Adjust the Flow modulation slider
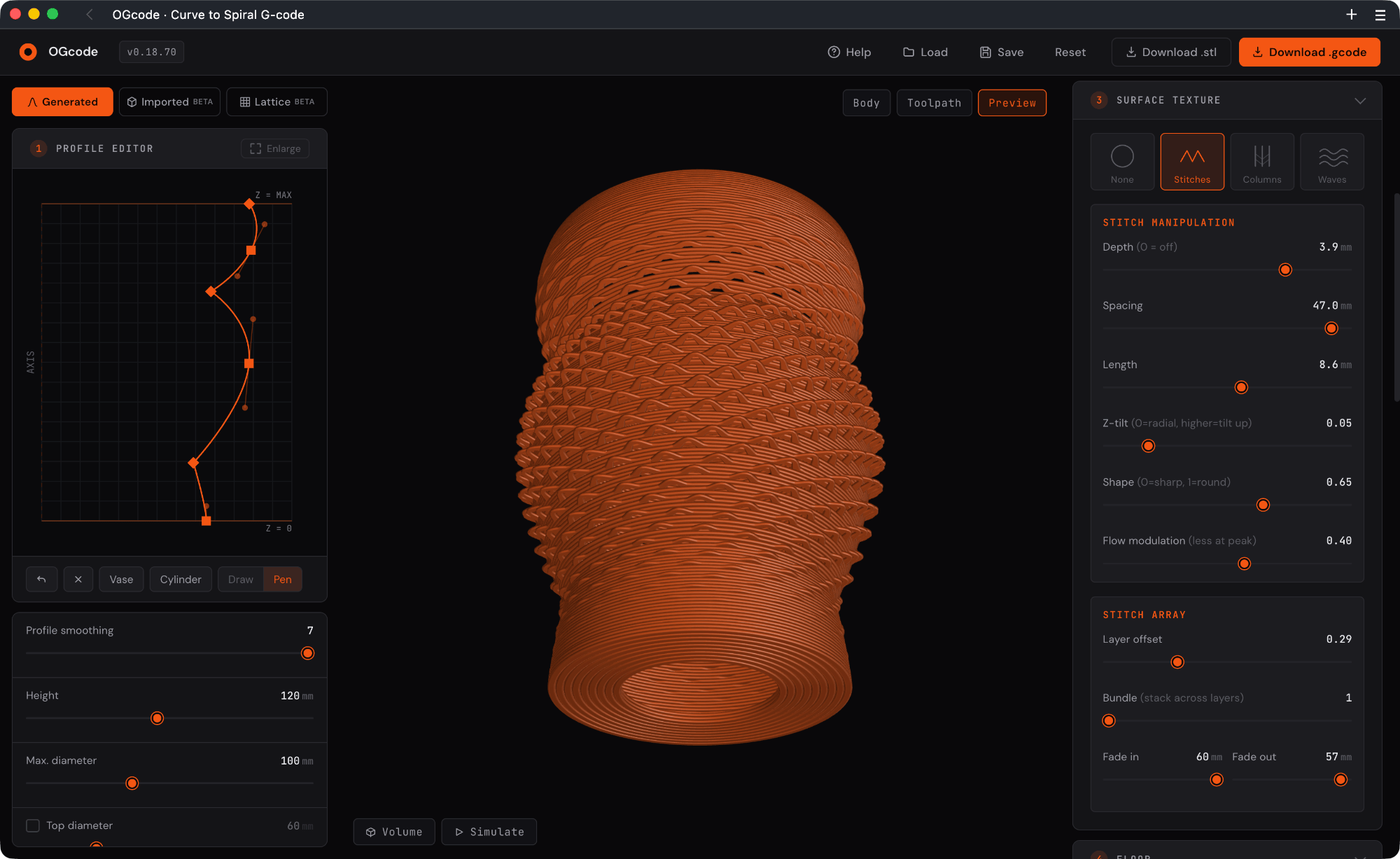 tap(1245, 564)
